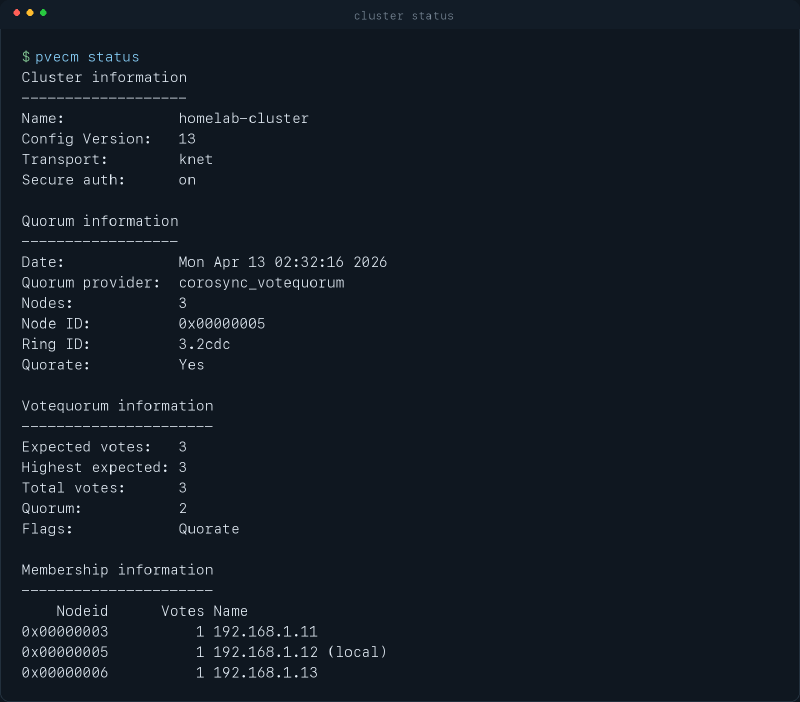800x702 pixels.
Task: Click the membership 'Name' column header
Action: (231, 611)
